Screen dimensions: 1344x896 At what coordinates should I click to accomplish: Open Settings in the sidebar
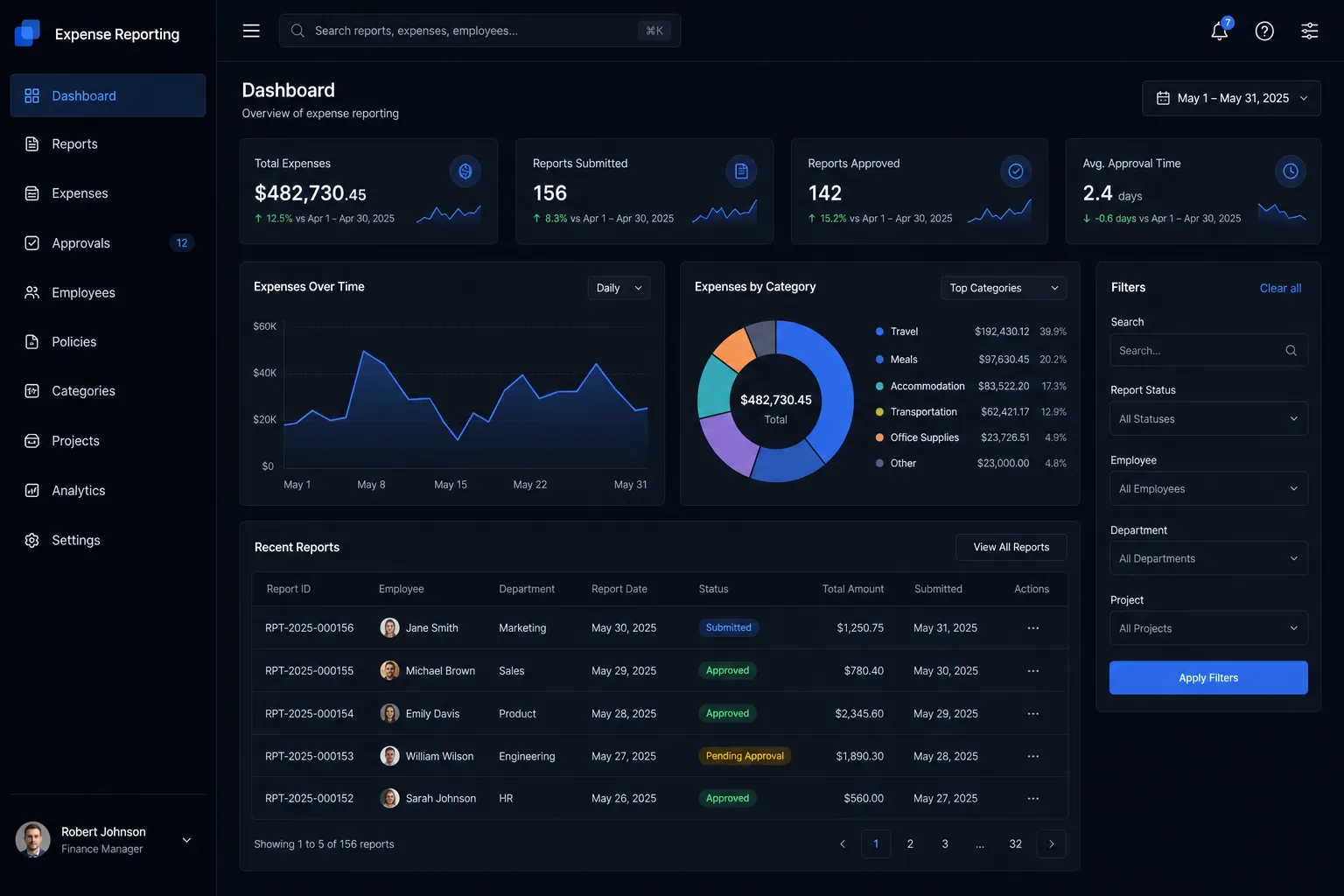tap(108, 541)
